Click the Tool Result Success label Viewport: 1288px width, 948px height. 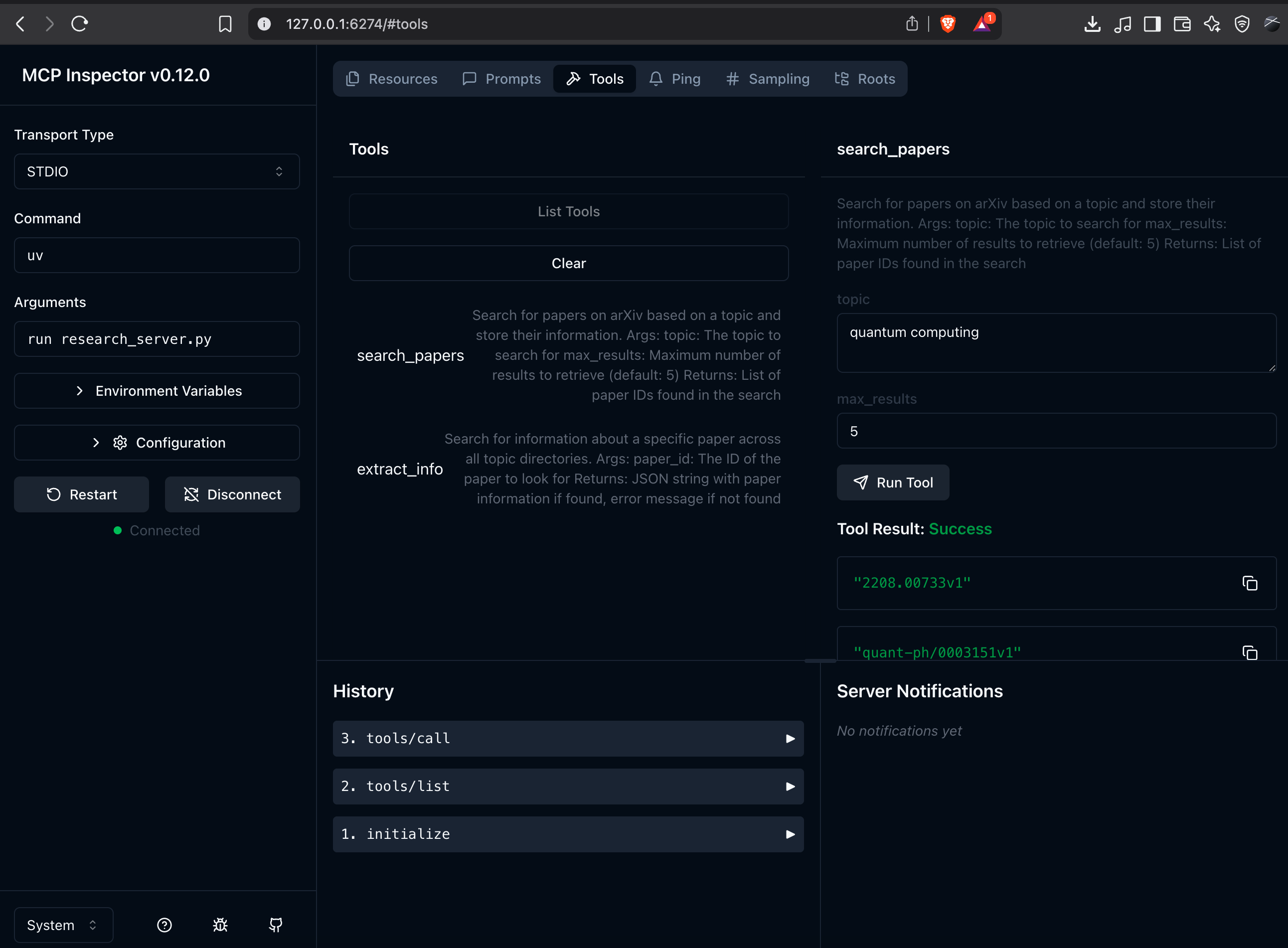[914, 528]
